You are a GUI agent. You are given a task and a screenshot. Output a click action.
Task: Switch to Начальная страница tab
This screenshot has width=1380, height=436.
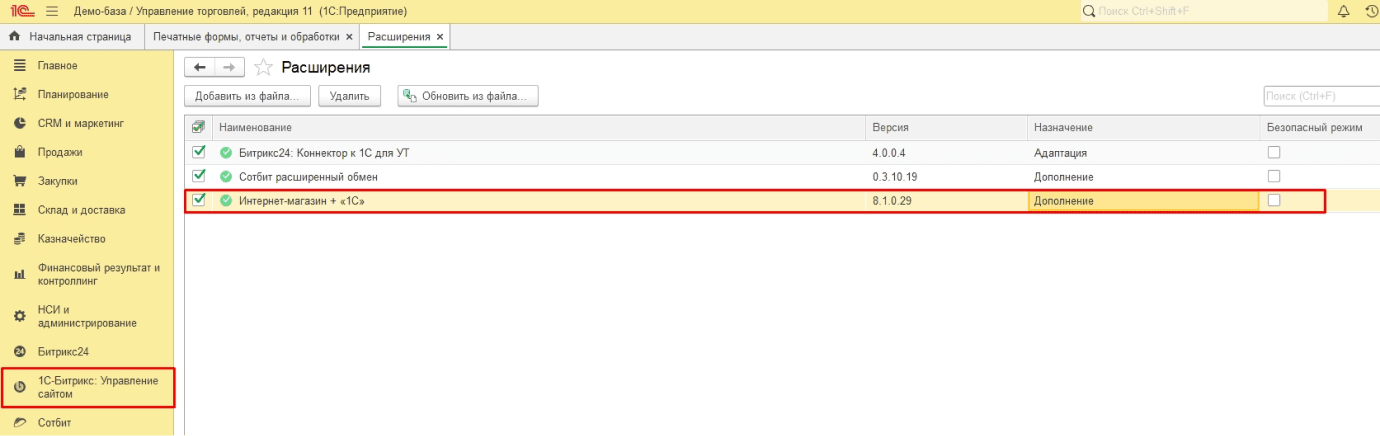coord(71,37)
